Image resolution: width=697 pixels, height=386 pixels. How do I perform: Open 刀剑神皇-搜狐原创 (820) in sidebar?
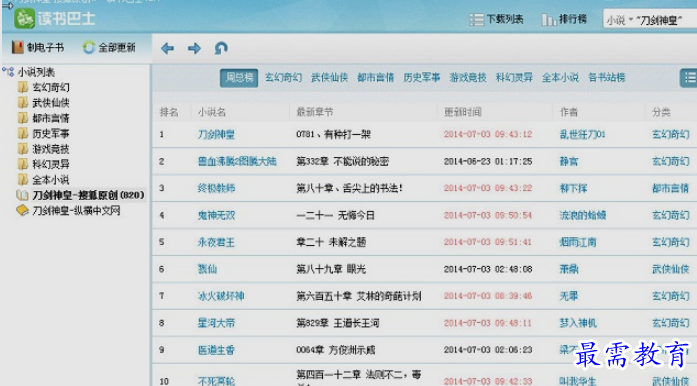click(x=80, y=195)
